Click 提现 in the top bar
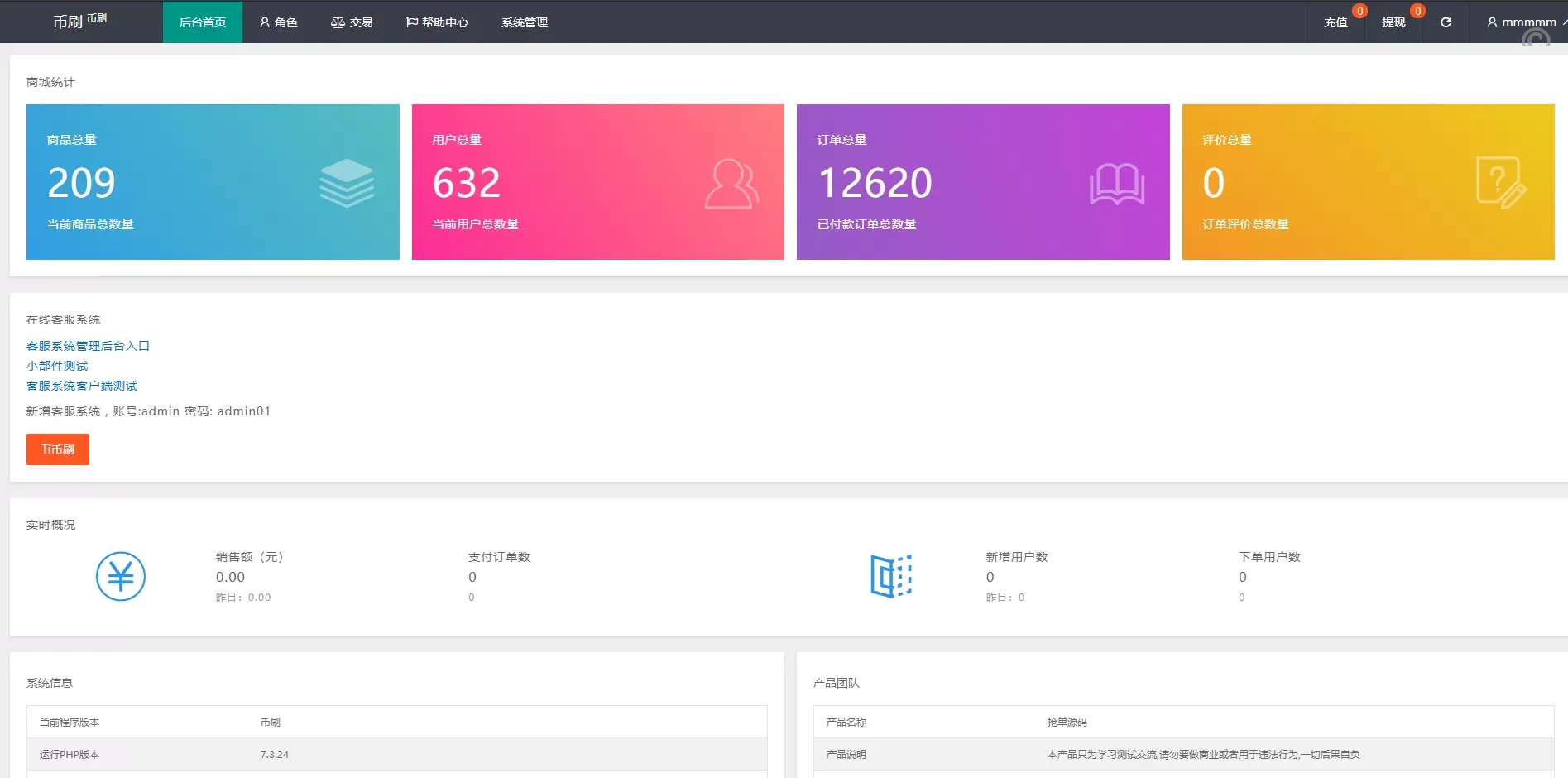Image resolution: width=1568 pixels, height=778 pixels. tap(1393, 22)
